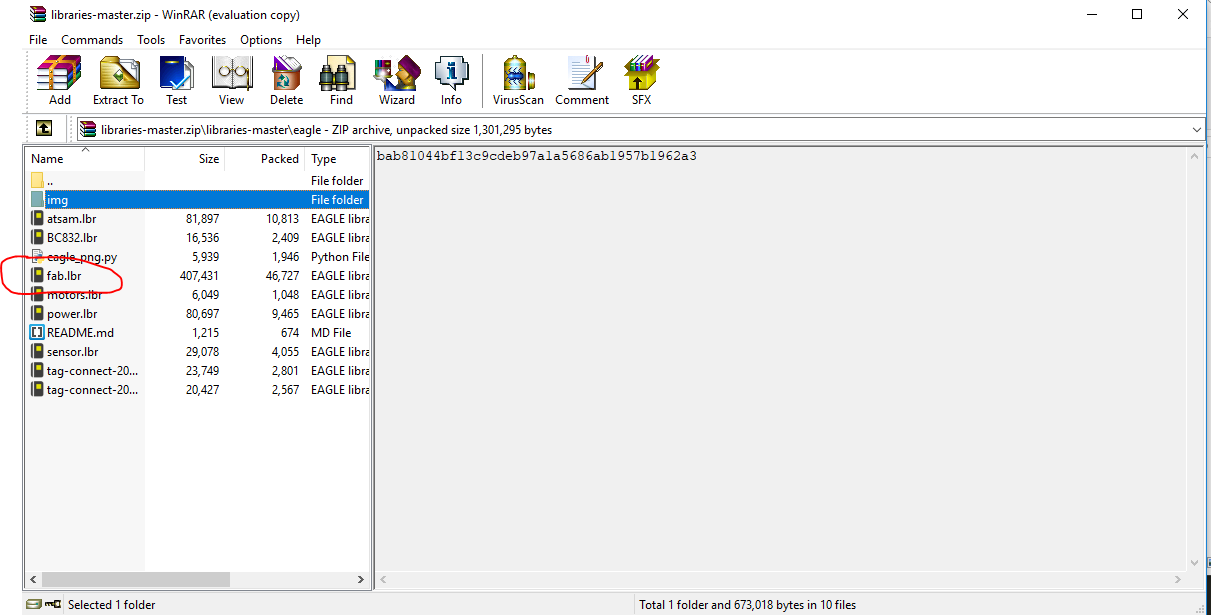Viewport: 1211px width, 615px height.
Task: Click the power.lbr file icon
Action: 38,313
